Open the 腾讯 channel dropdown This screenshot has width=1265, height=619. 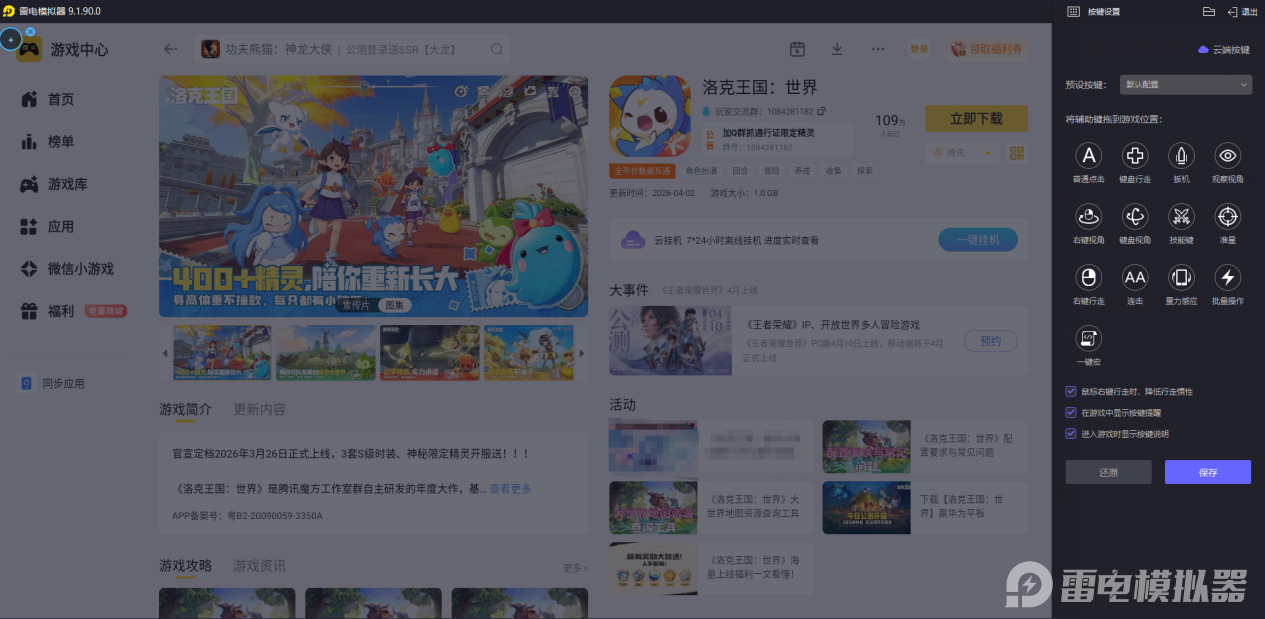coord(963,153)
